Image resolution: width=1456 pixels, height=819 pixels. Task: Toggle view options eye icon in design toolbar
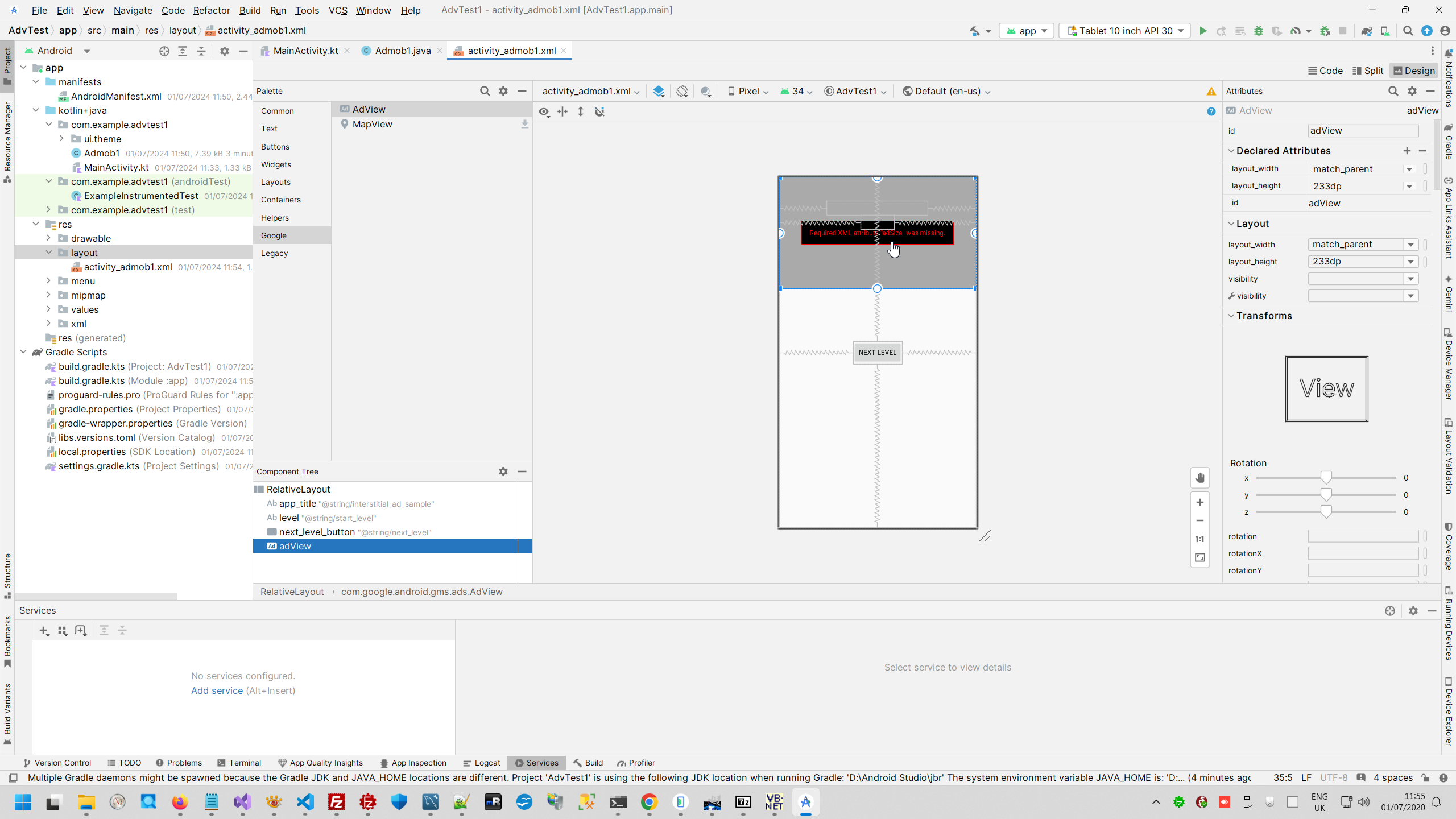[x=544, y=111]
